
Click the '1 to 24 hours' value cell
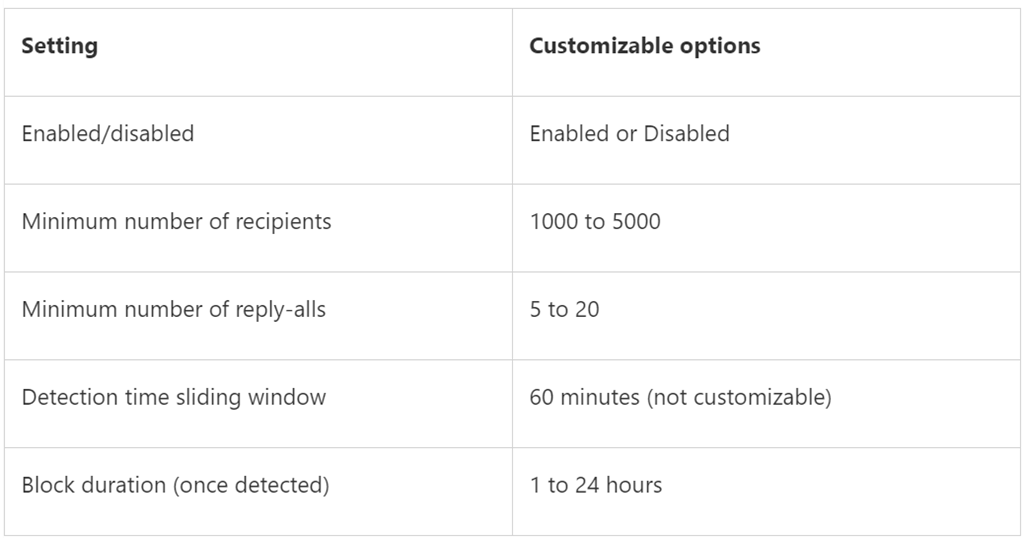pos(595,485)
